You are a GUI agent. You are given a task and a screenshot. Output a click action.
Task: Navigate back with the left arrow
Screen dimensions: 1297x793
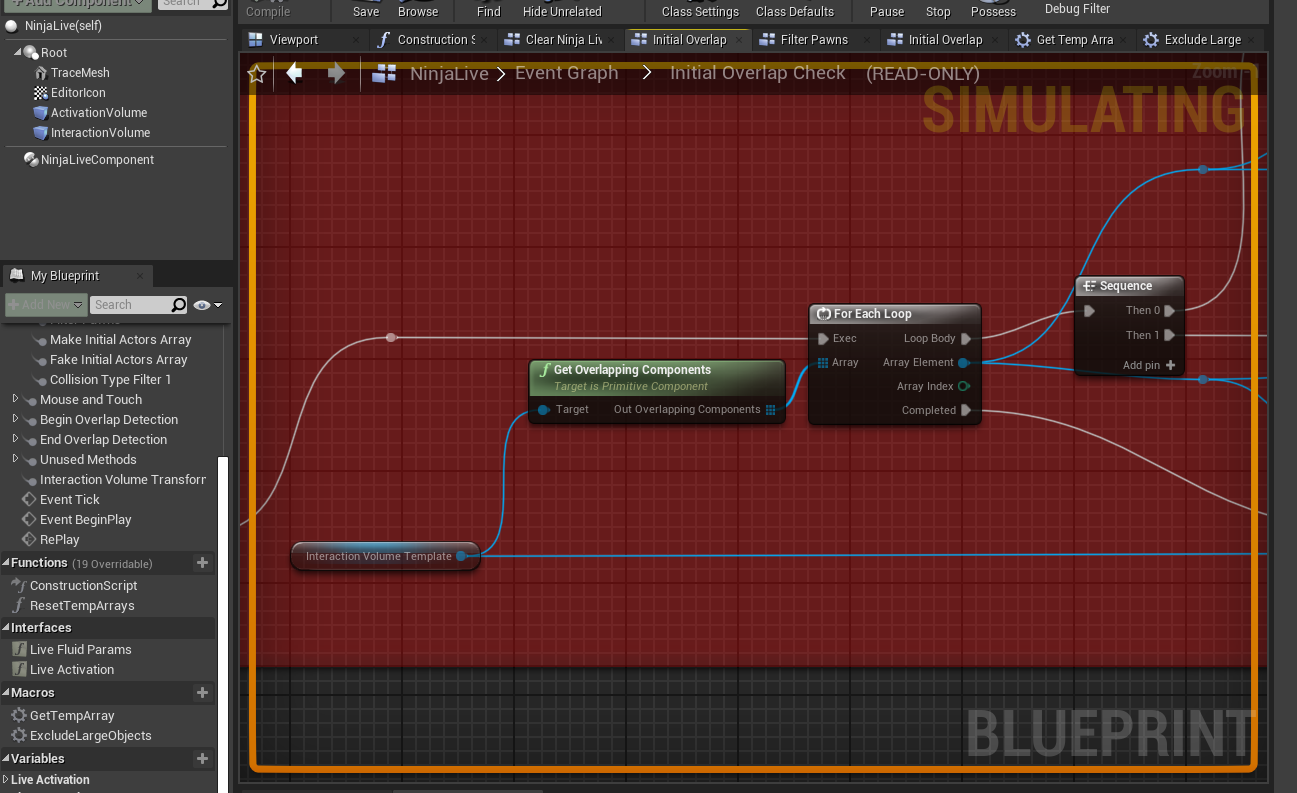pos(294,73)
